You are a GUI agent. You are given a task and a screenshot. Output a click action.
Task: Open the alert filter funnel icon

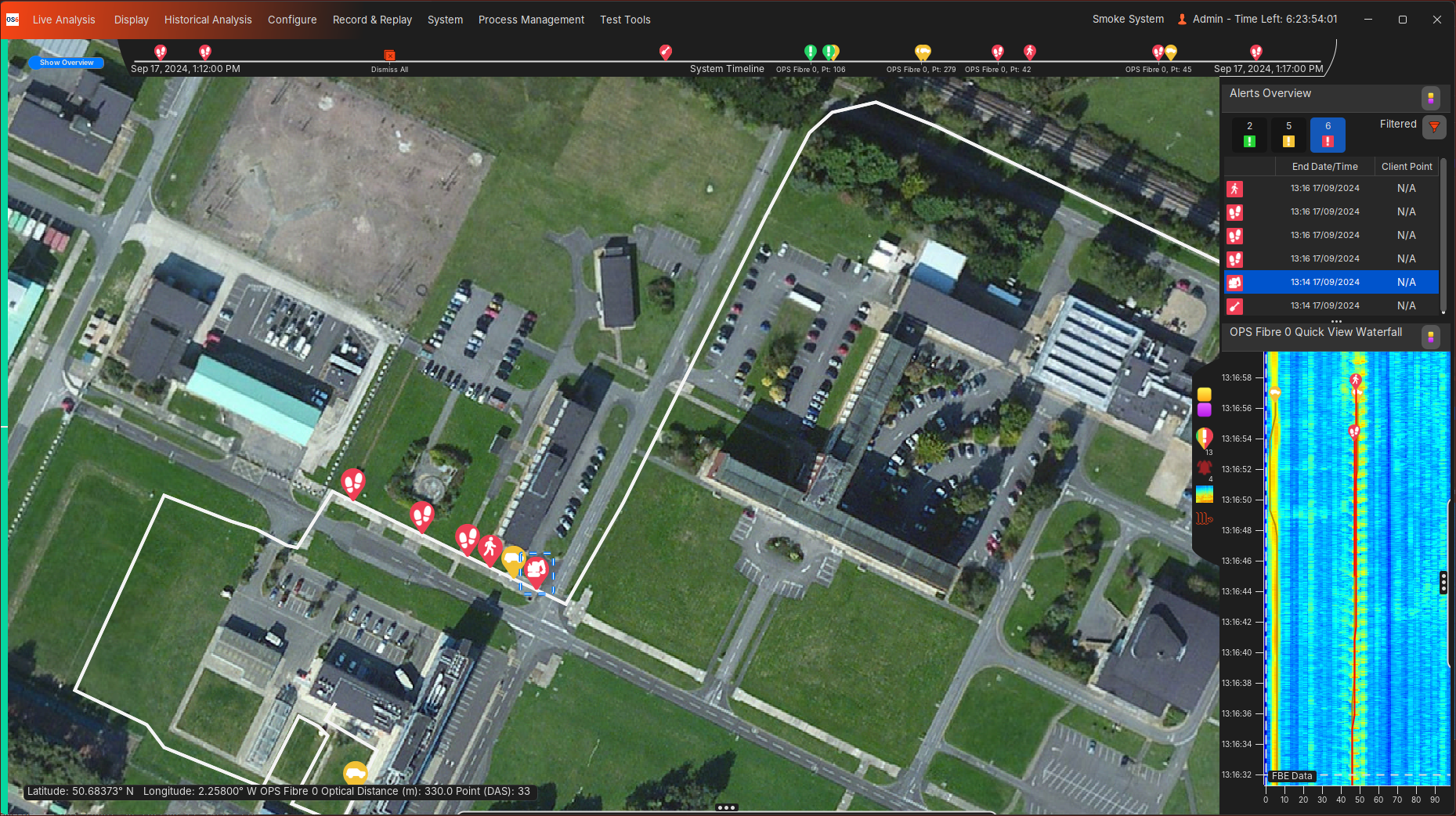1434,126
